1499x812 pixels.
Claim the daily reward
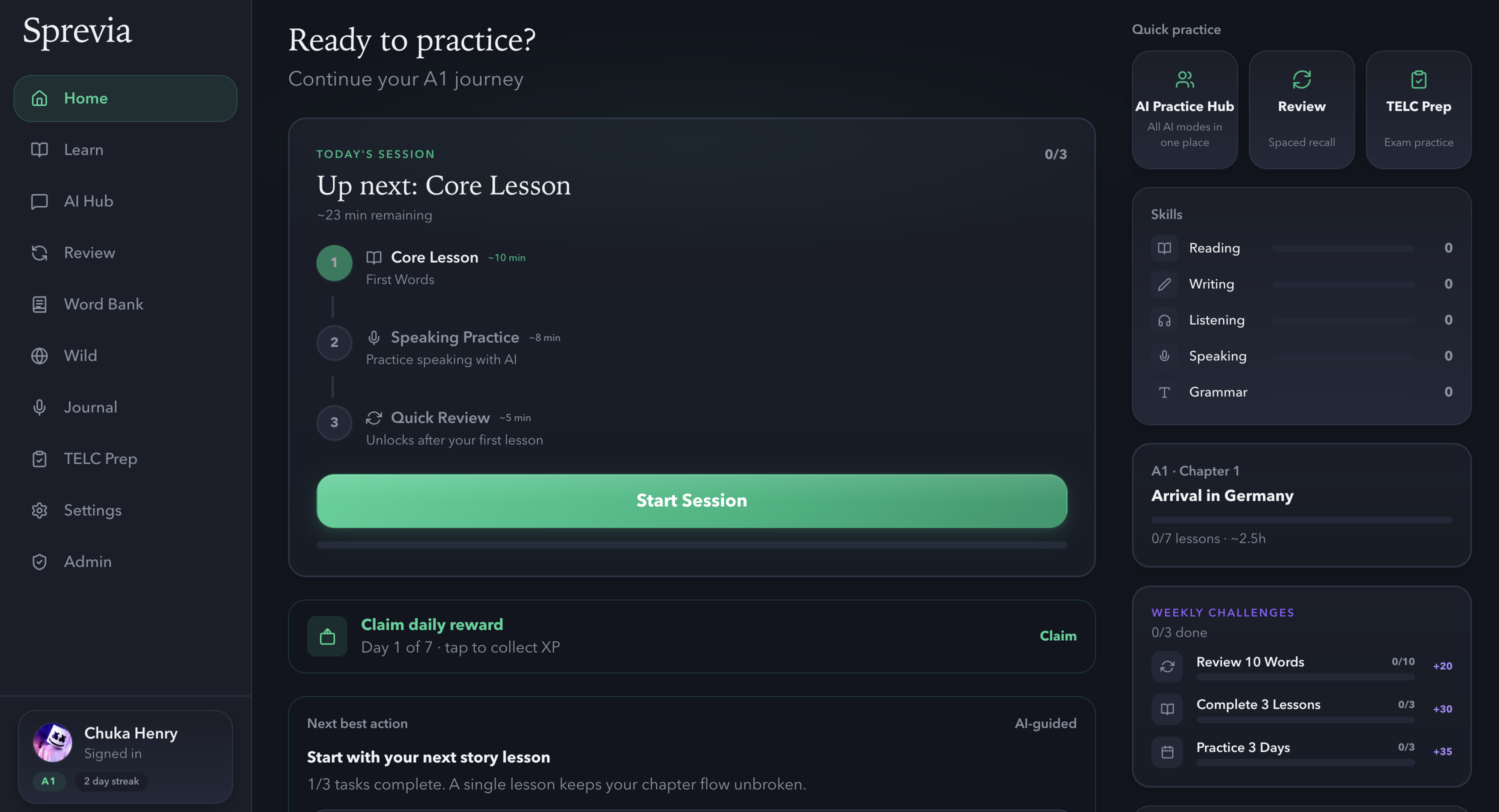click(x=1058, y=635)
